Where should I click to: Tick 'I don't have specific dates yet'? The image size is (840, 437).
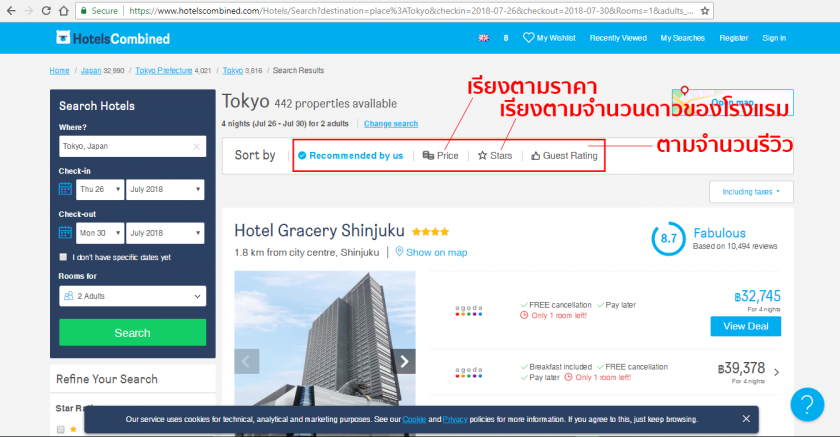click(63, 257)
